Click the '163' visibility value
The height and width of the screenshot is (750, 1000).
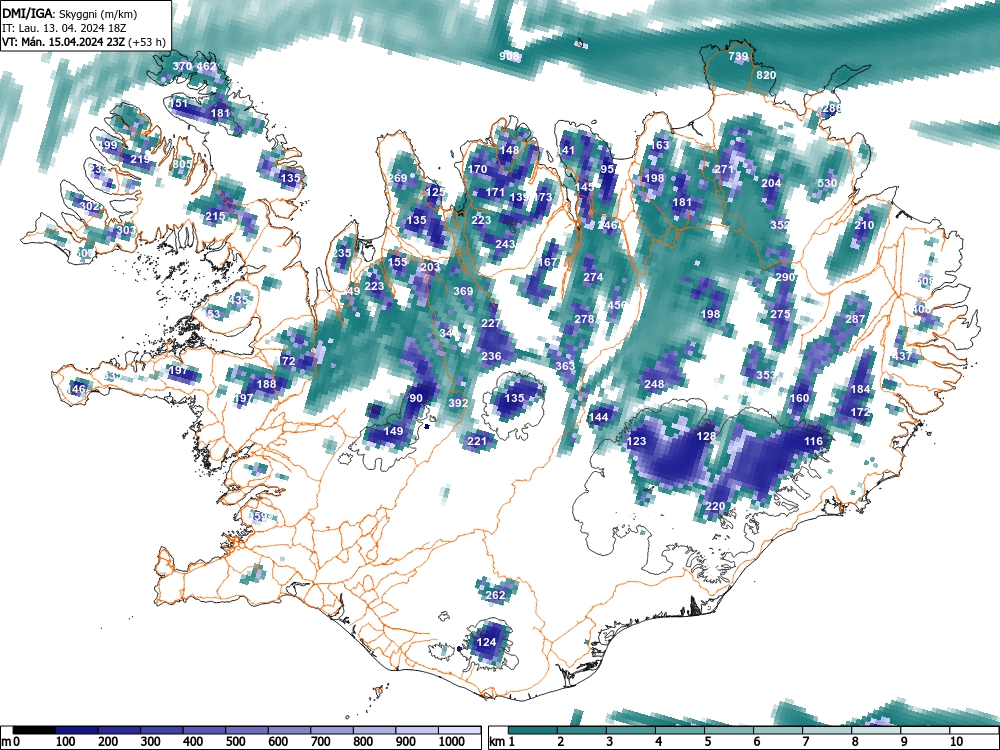pyautogui.click(x=659, y=145)
